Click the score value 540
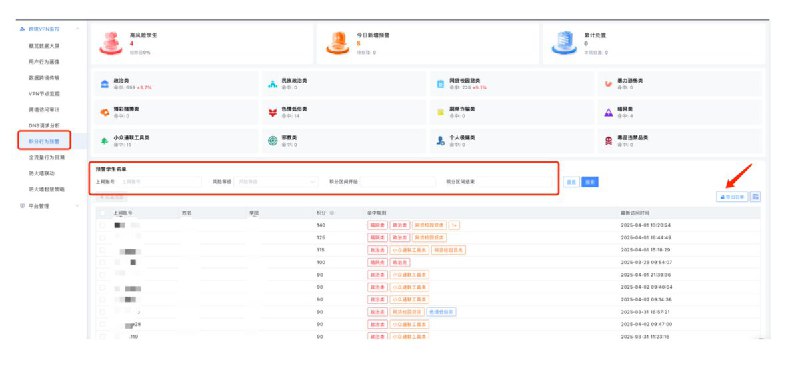Screen dimensions: 800x378 coord(320,225)
